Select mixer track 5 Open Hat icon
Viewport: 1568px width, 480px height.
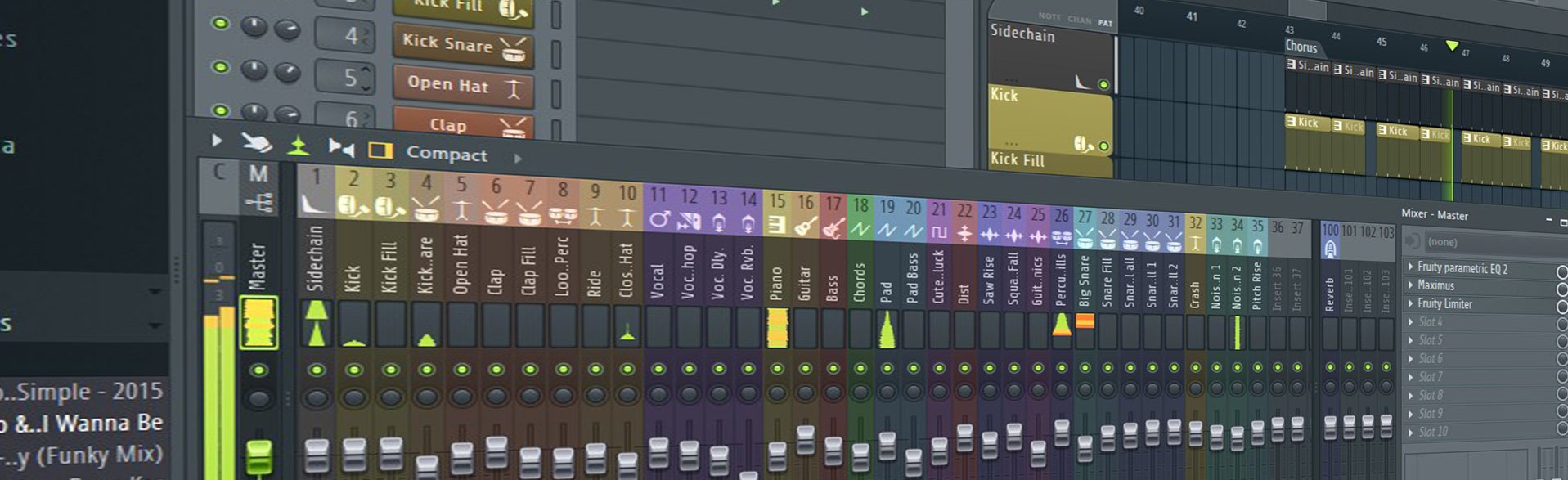pyautogui.click(x=461, y=211)
